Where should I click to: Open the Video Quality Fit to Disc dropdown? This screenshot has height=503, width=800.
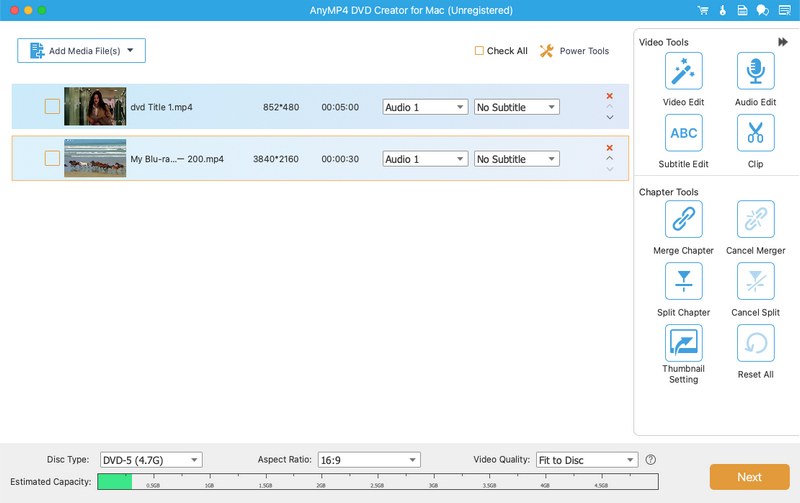[587, 460]
